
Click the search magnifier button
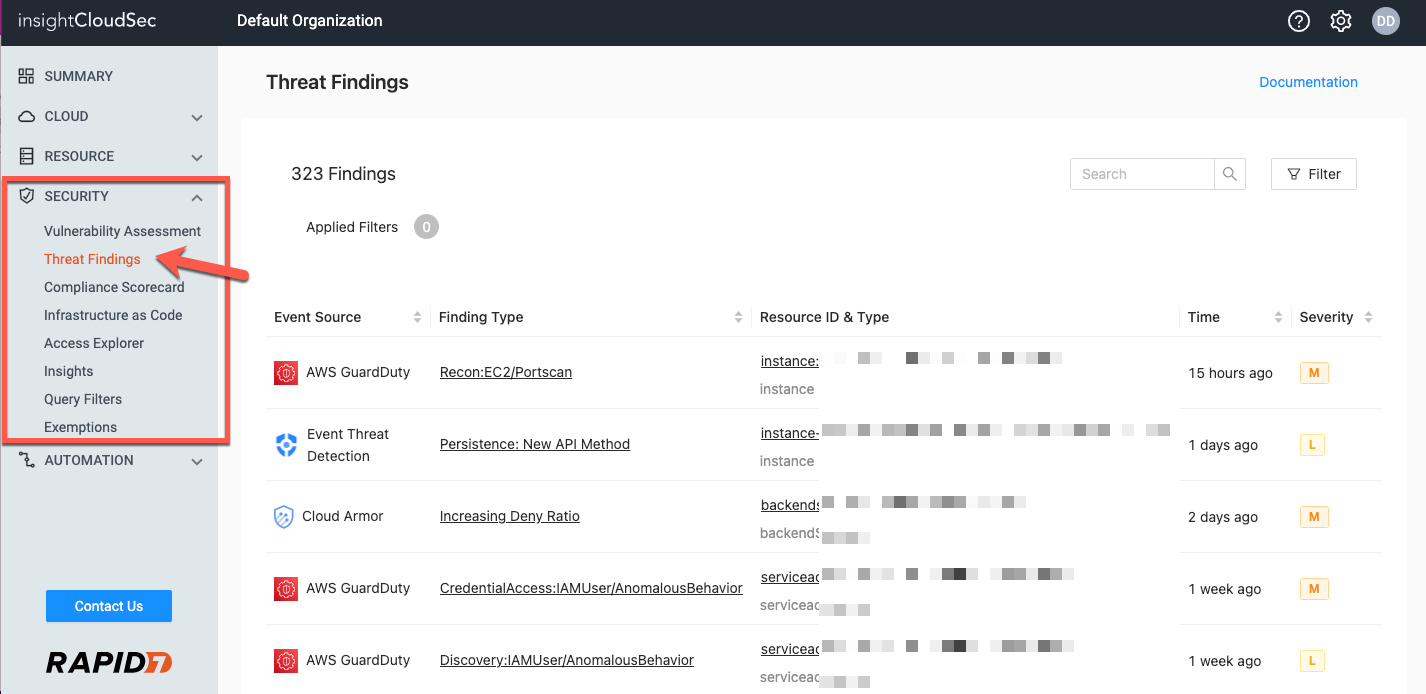1230,174
